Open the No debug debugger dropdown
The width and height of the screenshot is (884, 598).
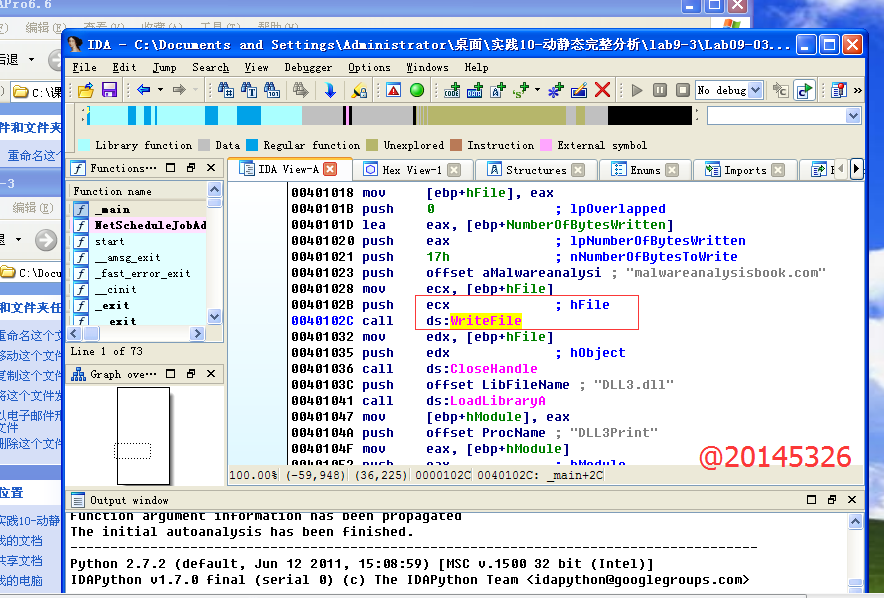tap(755, 90)
